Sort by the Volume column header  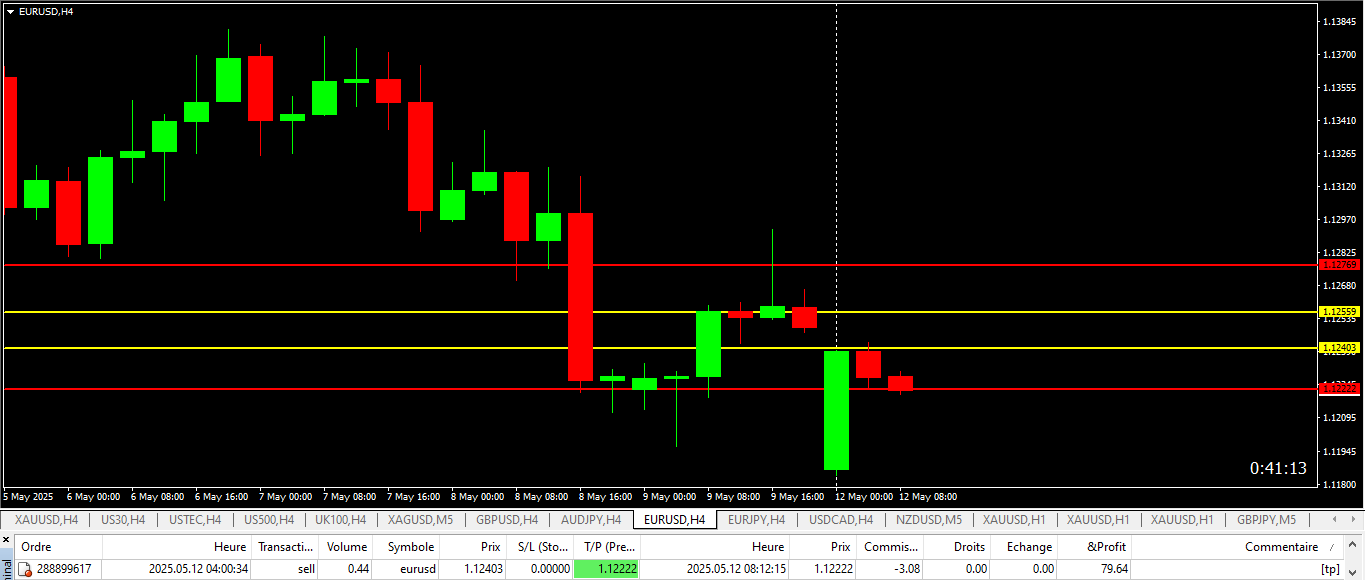(347, 547)
